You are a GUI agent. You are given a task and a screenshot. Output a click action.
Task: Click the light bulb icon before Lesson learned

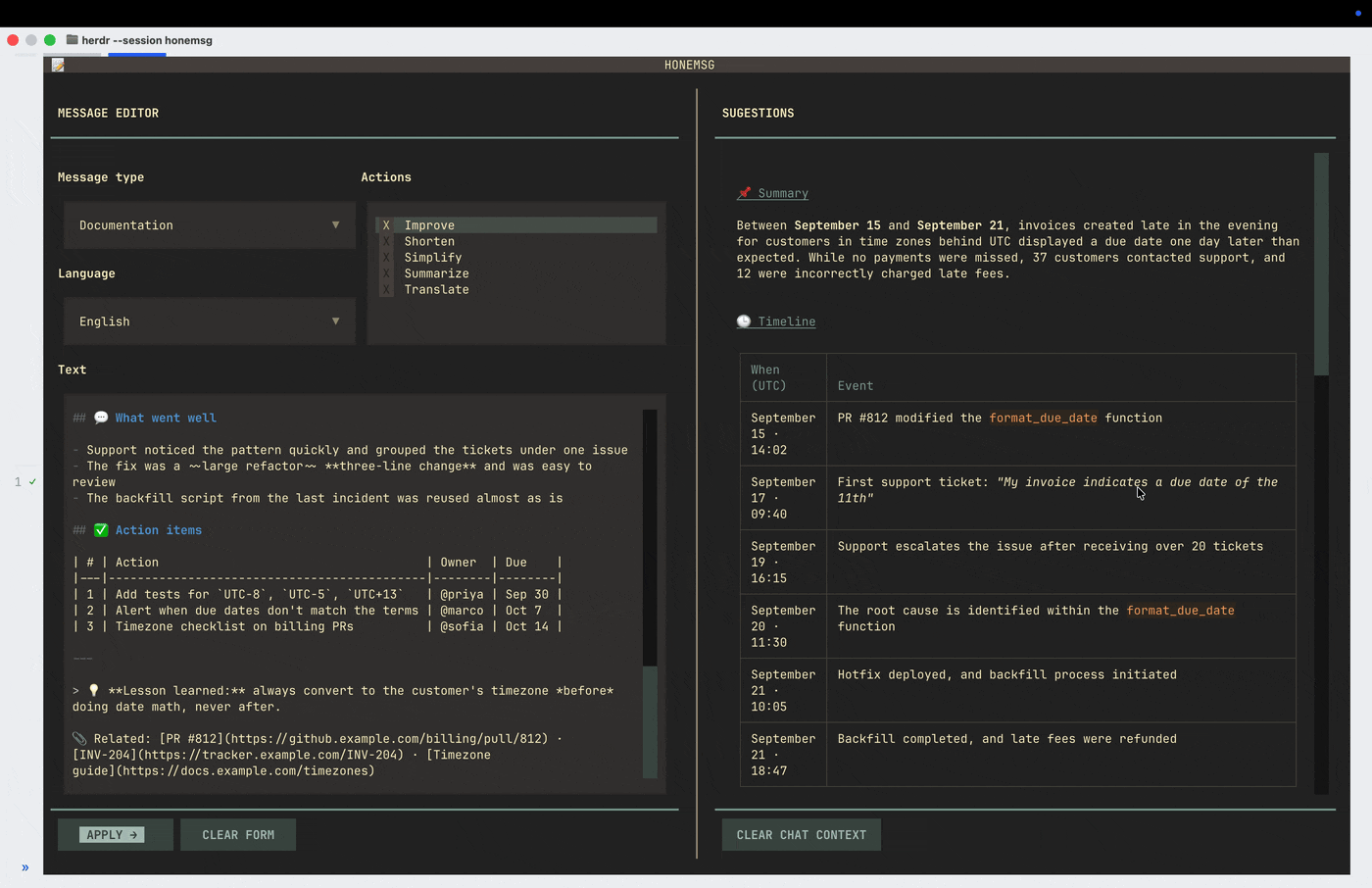tap(94, 691)
